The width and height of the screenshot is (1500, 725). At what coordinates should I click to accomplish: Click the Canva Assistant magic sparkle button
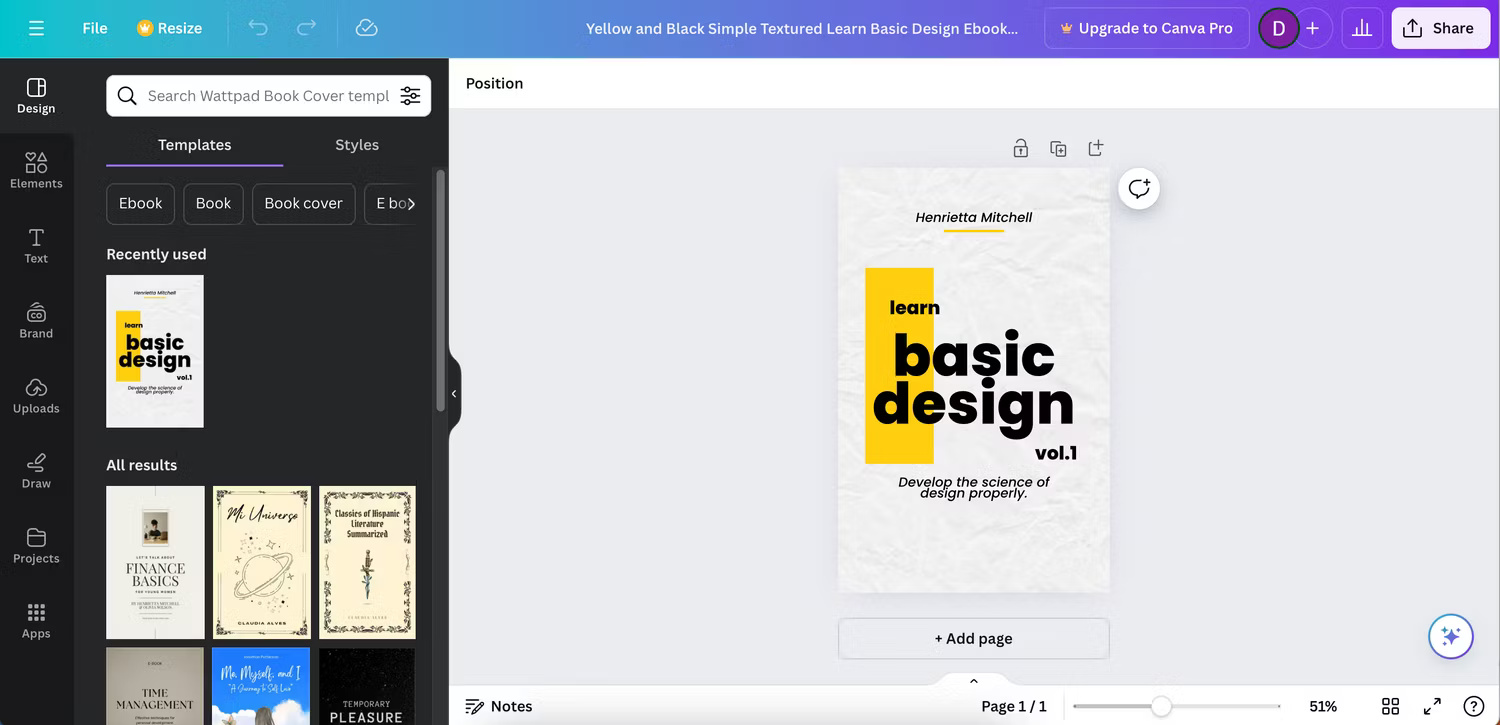1450,636
